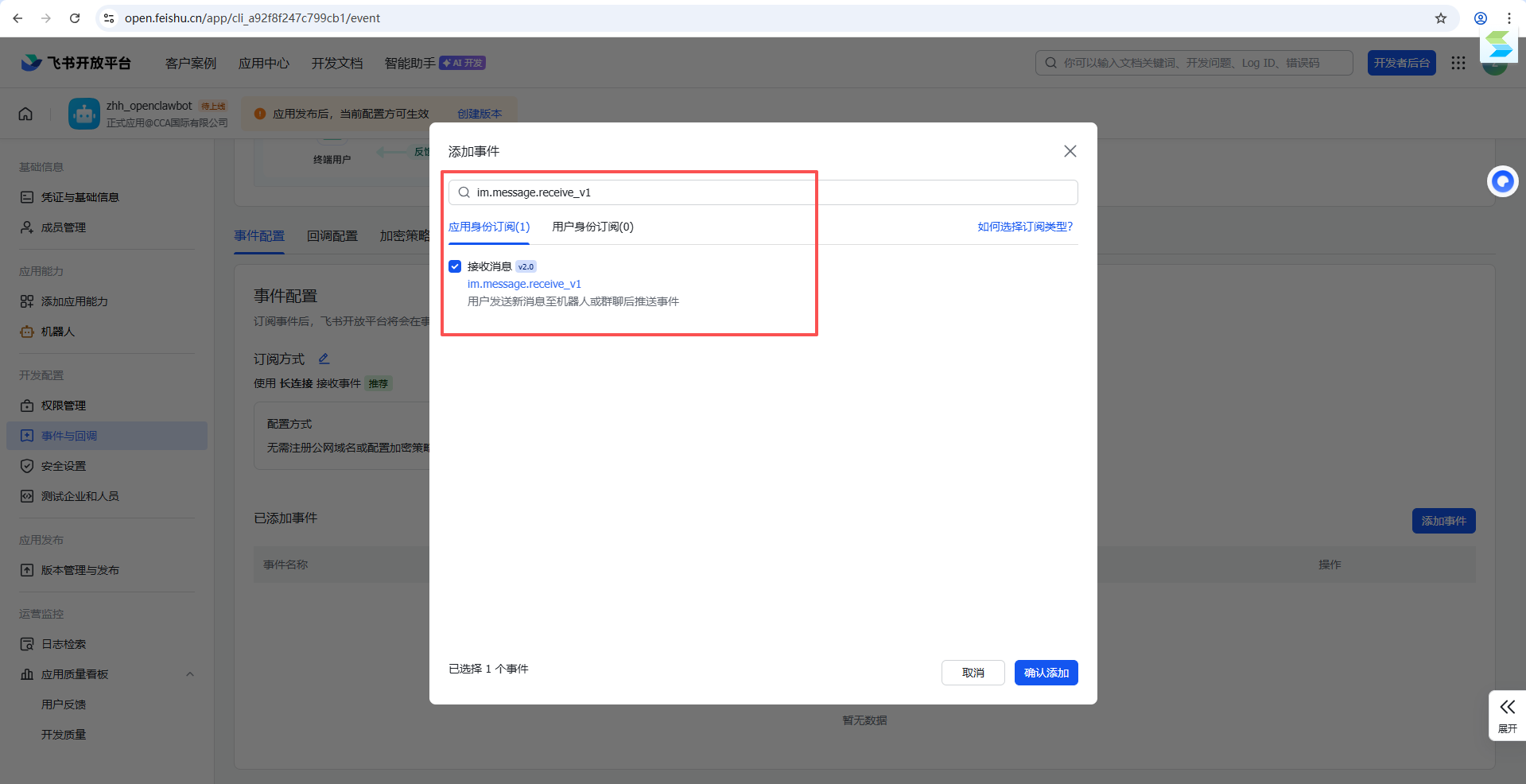Click the orange warning icon in banner

260,114
